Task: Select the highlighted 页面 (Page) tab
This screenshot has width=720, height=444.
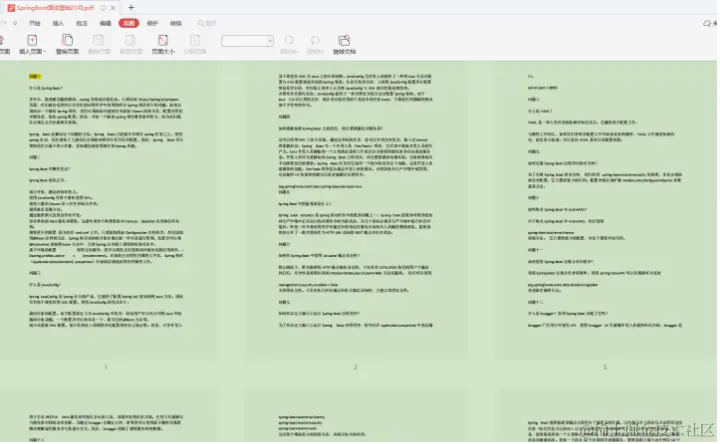Action: pos(129,23)
